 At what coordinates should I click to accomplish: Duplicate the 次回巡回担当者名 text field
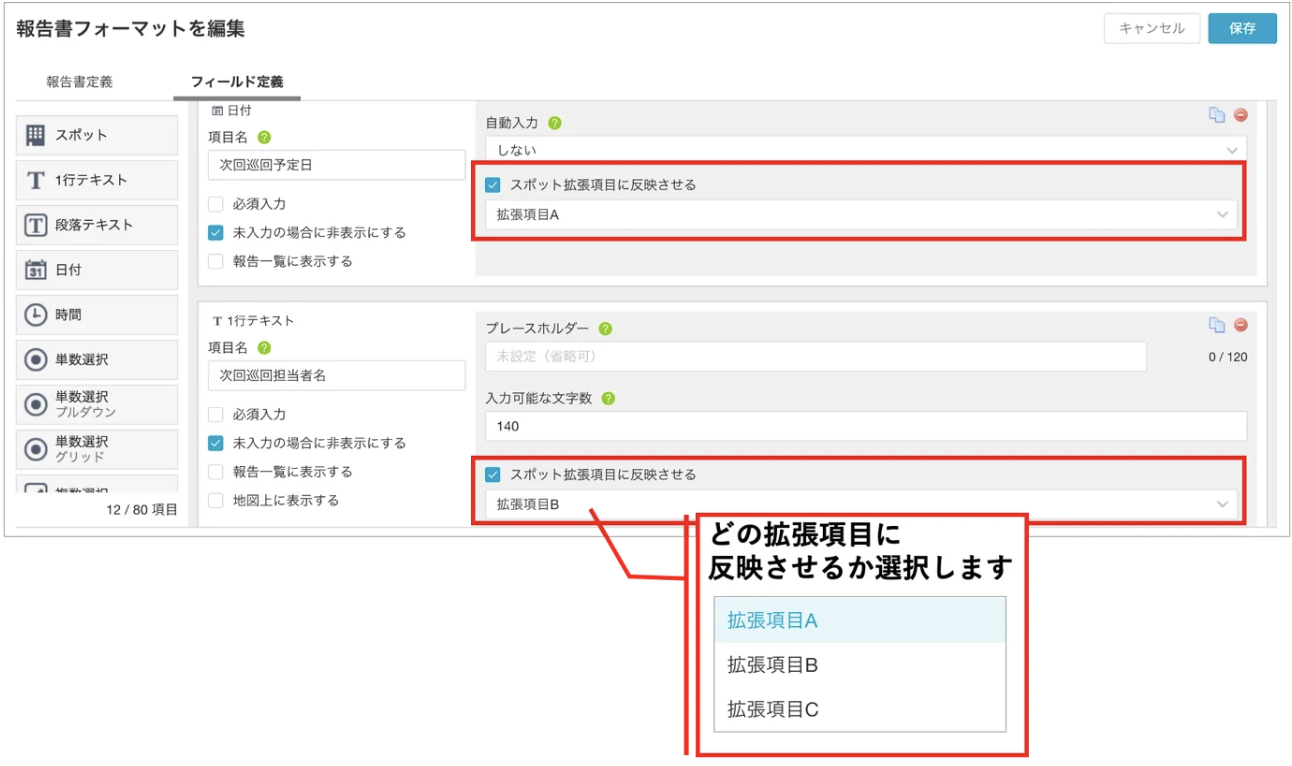(1217, 325)
